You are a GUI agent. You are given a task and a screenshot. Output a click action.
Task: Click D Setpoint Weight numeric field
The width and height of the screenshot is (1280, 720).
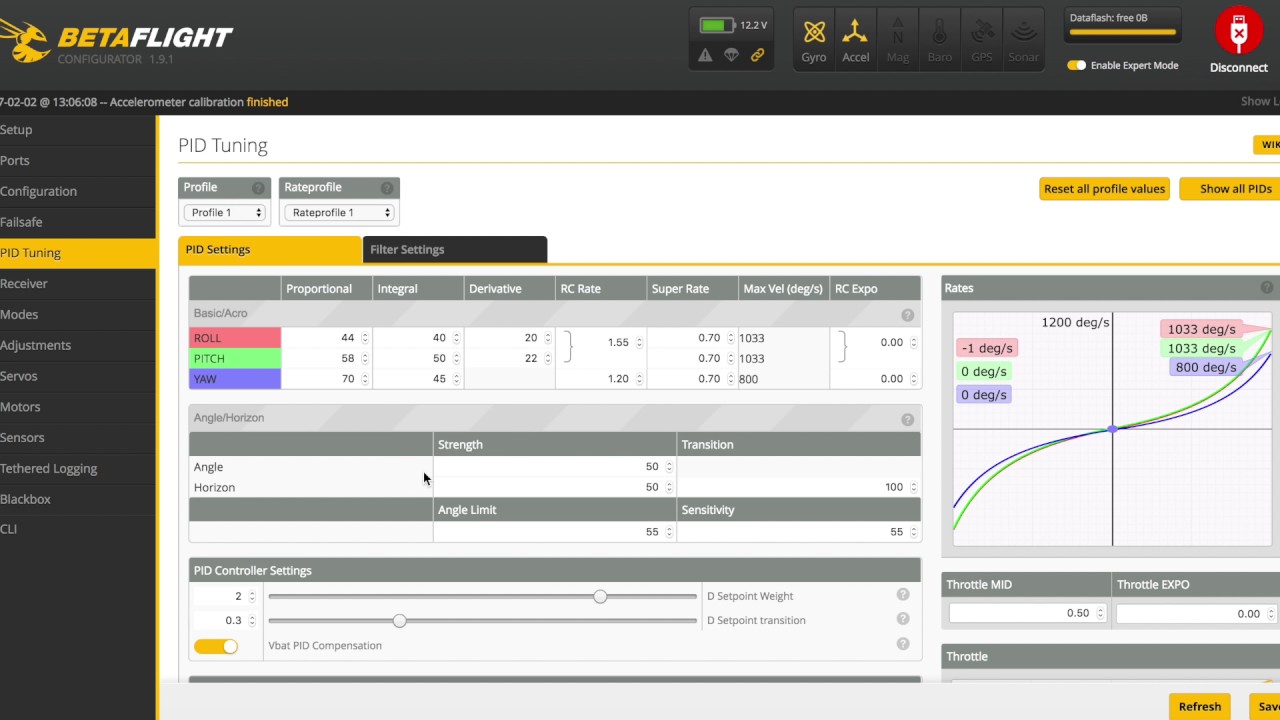click(225, 596)
